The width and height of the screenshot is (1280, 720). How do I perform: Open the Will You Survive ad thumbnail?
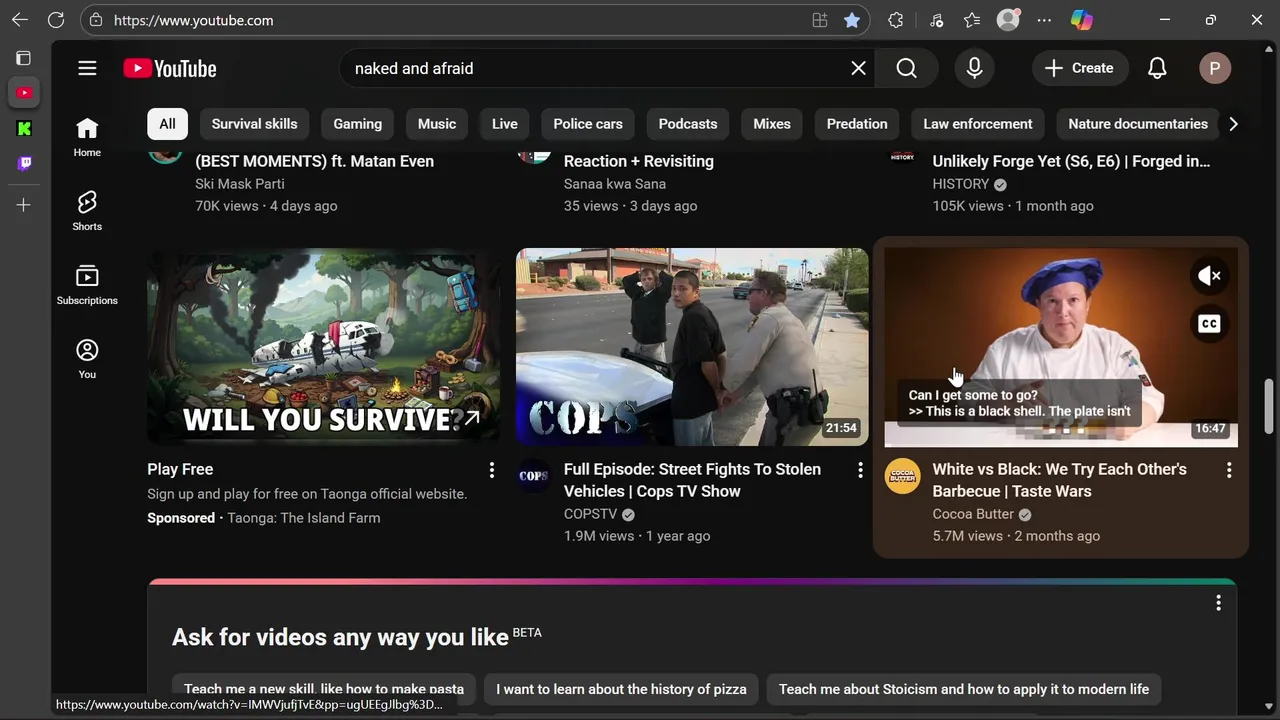coord(323,346)
